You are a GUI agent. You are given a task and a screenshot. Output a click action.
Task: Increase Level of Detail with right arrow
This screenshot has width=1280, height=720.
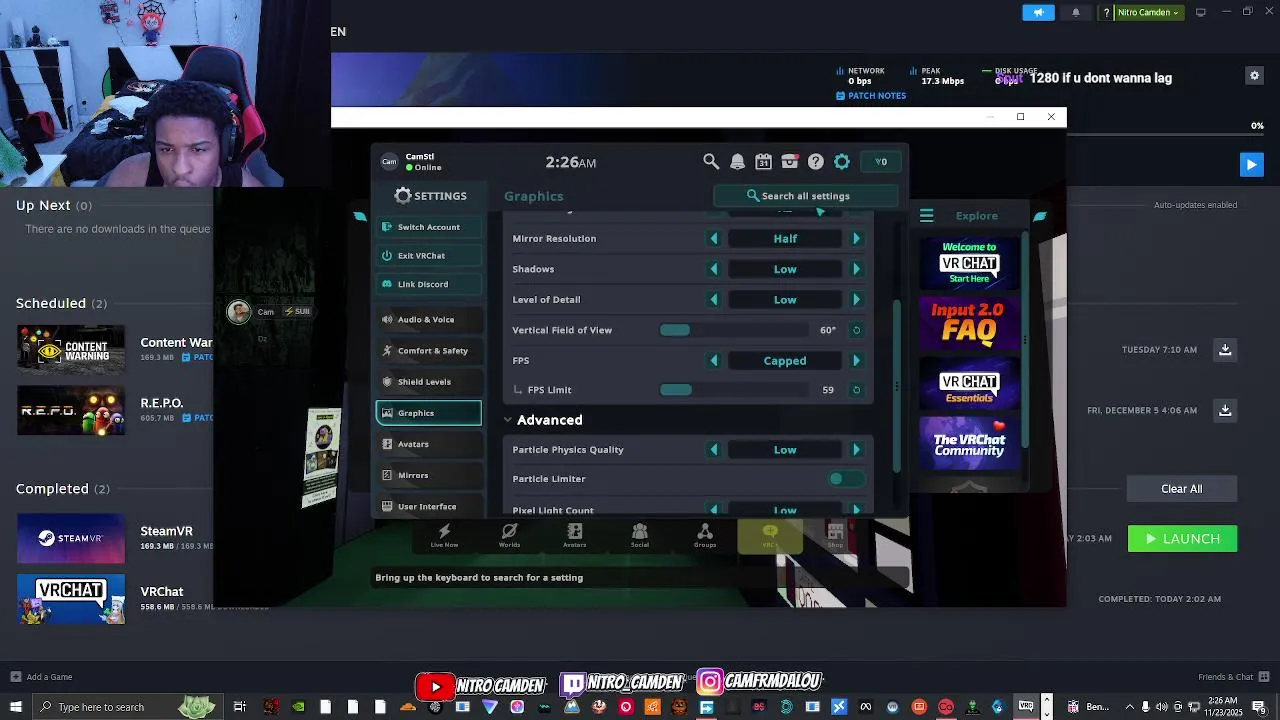pyautogui.click(x=856, y=300)
